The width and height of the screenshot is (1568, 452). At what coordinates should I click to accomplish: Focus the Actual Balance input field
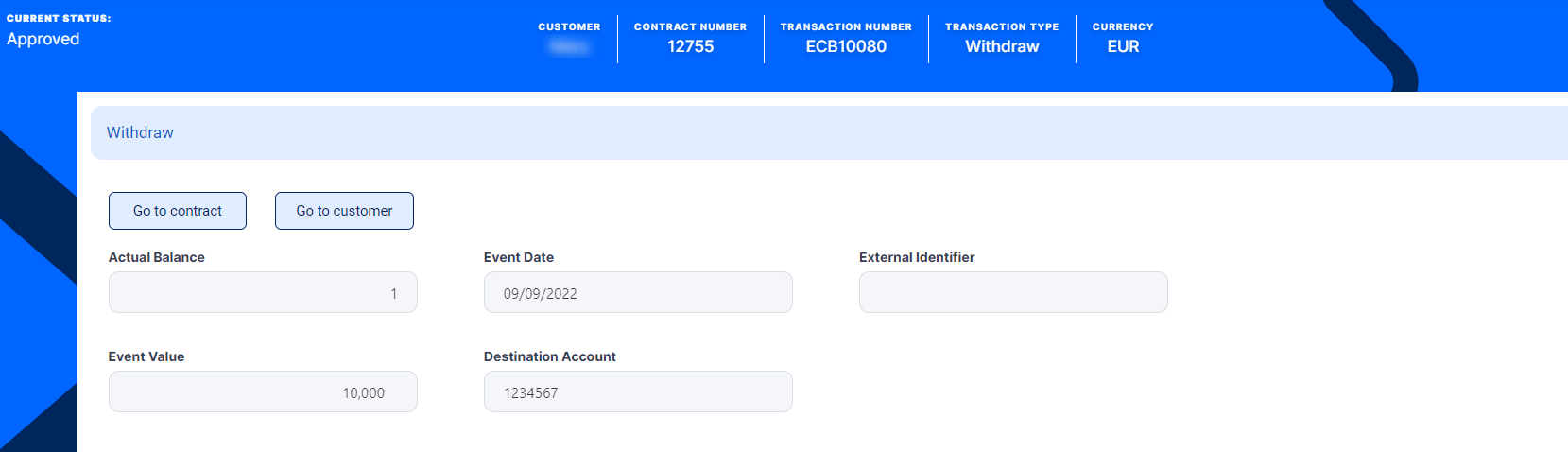(x=263, y=293)
